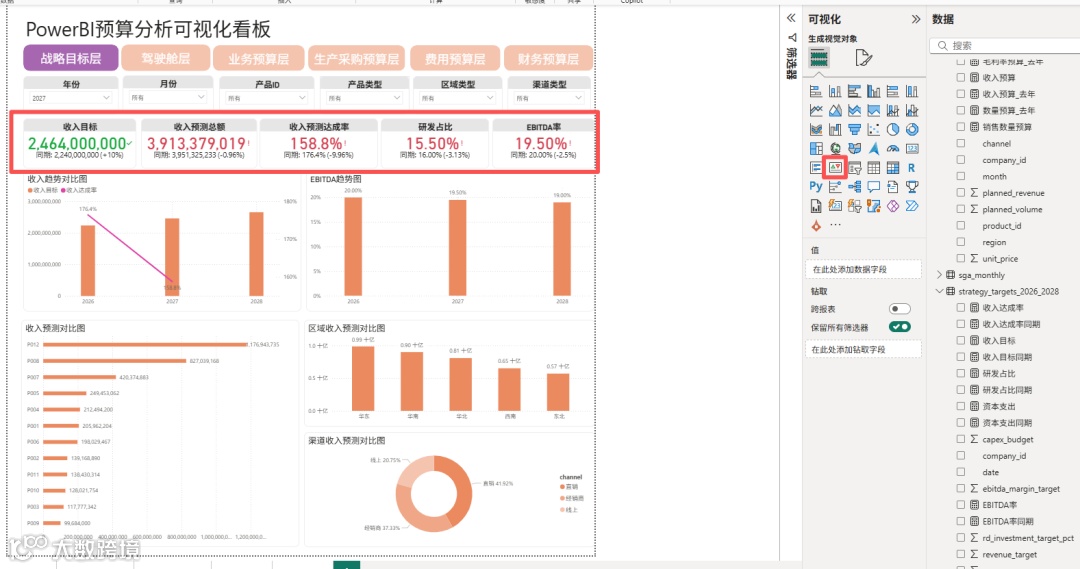This screenshot has width=1080, height=569.
Task: Open the 年份 slicer dropdown
Action: pyautogui.click(x=106, y=98)
